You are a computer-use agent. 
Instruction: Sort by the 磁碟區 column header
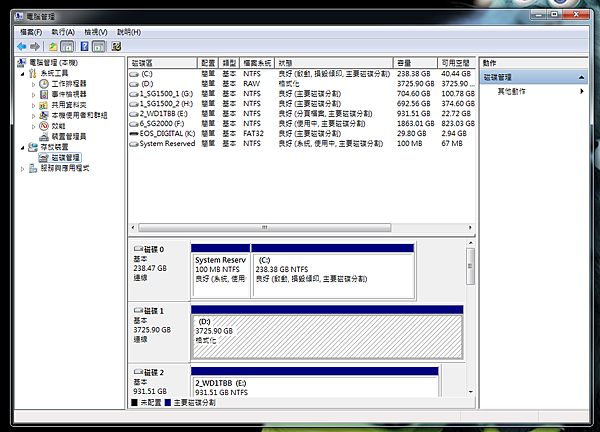point(163,63)
